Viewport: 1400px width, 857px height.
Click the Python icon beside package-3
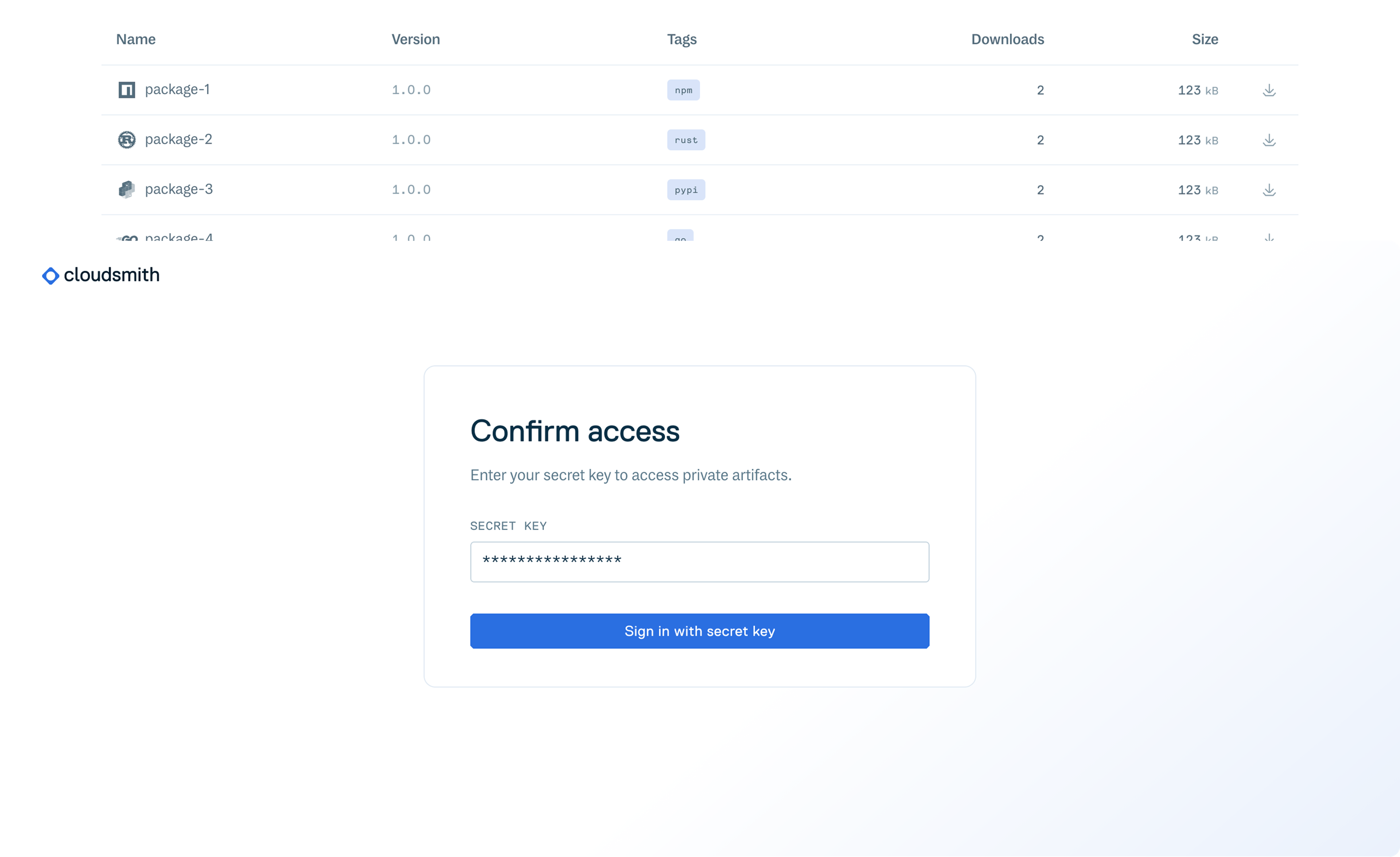click(127, 189)
